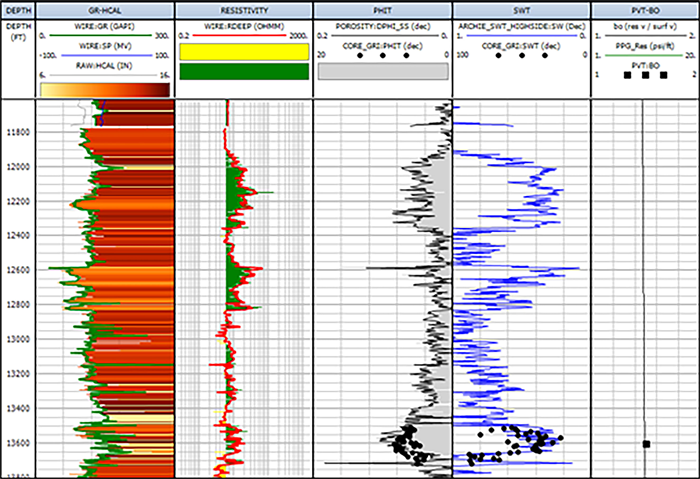Click the RAW:HCAL (IN) curve label
Screen dimensions: 700x479
coord(105,67)
